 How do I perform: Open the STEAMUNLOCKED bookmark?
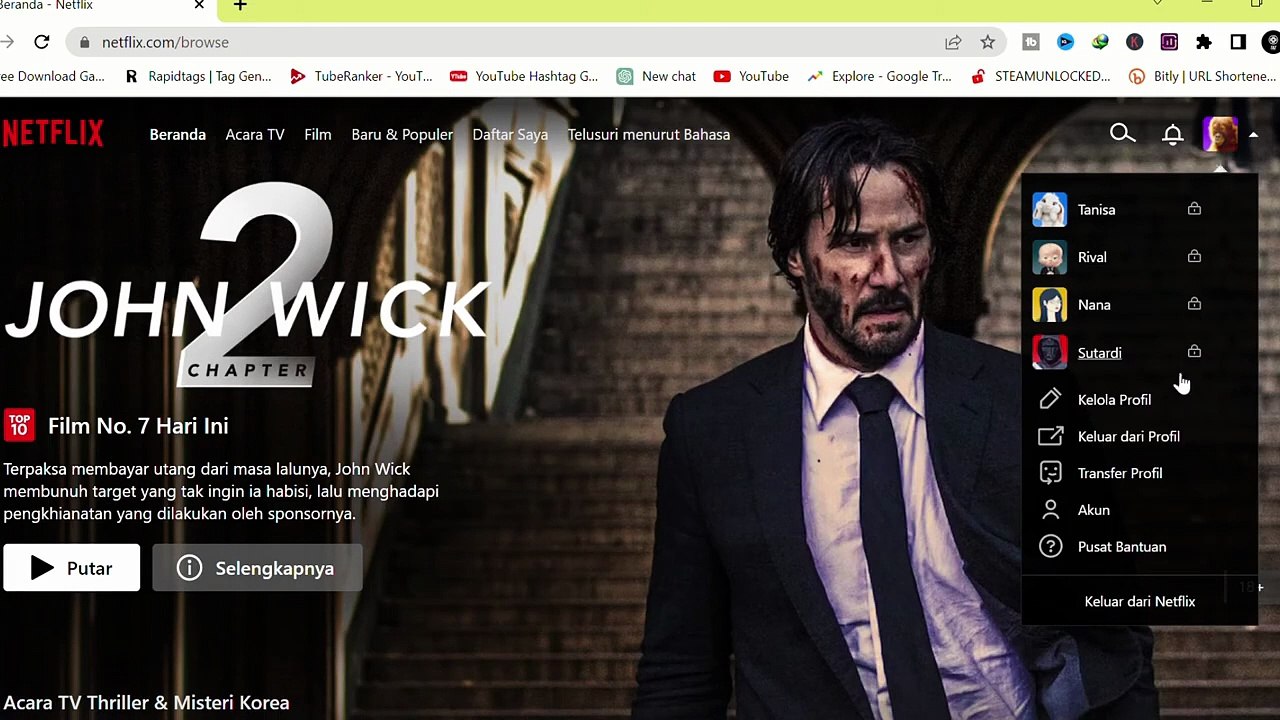tap(1040, 76)
